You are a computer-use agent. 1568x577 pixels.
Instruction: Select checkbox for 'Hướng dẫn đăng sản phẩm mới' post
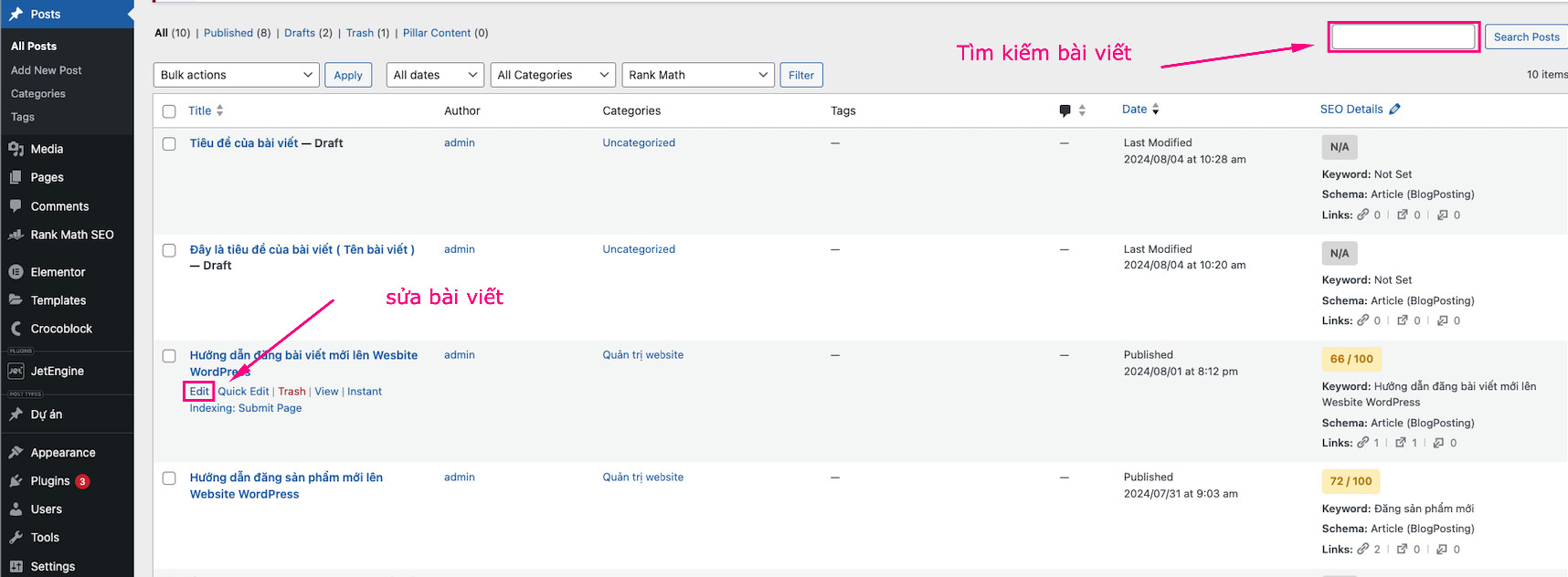169,478
